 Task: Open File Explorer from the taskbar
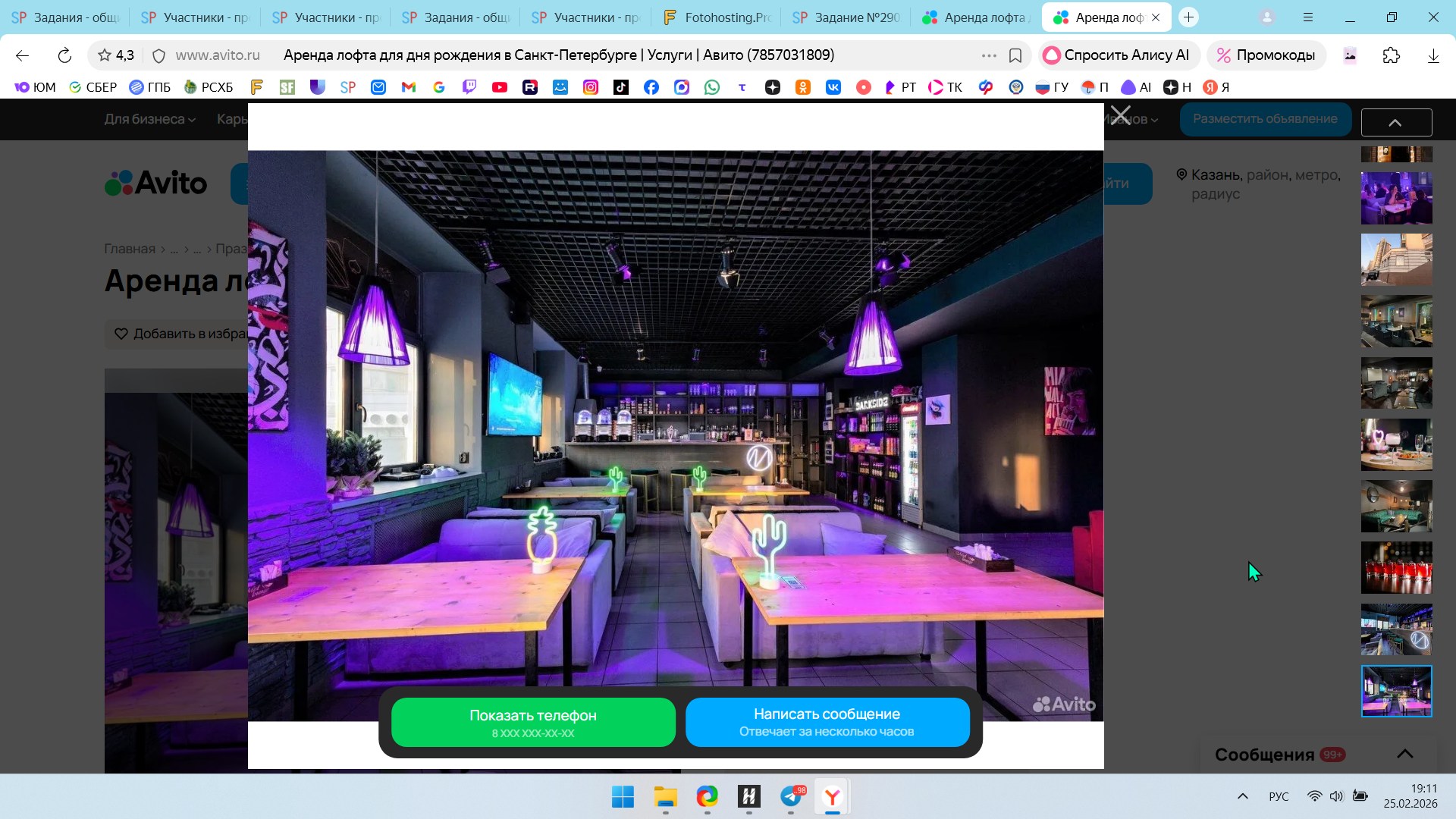pyautogui.click(x=665, y=796)
